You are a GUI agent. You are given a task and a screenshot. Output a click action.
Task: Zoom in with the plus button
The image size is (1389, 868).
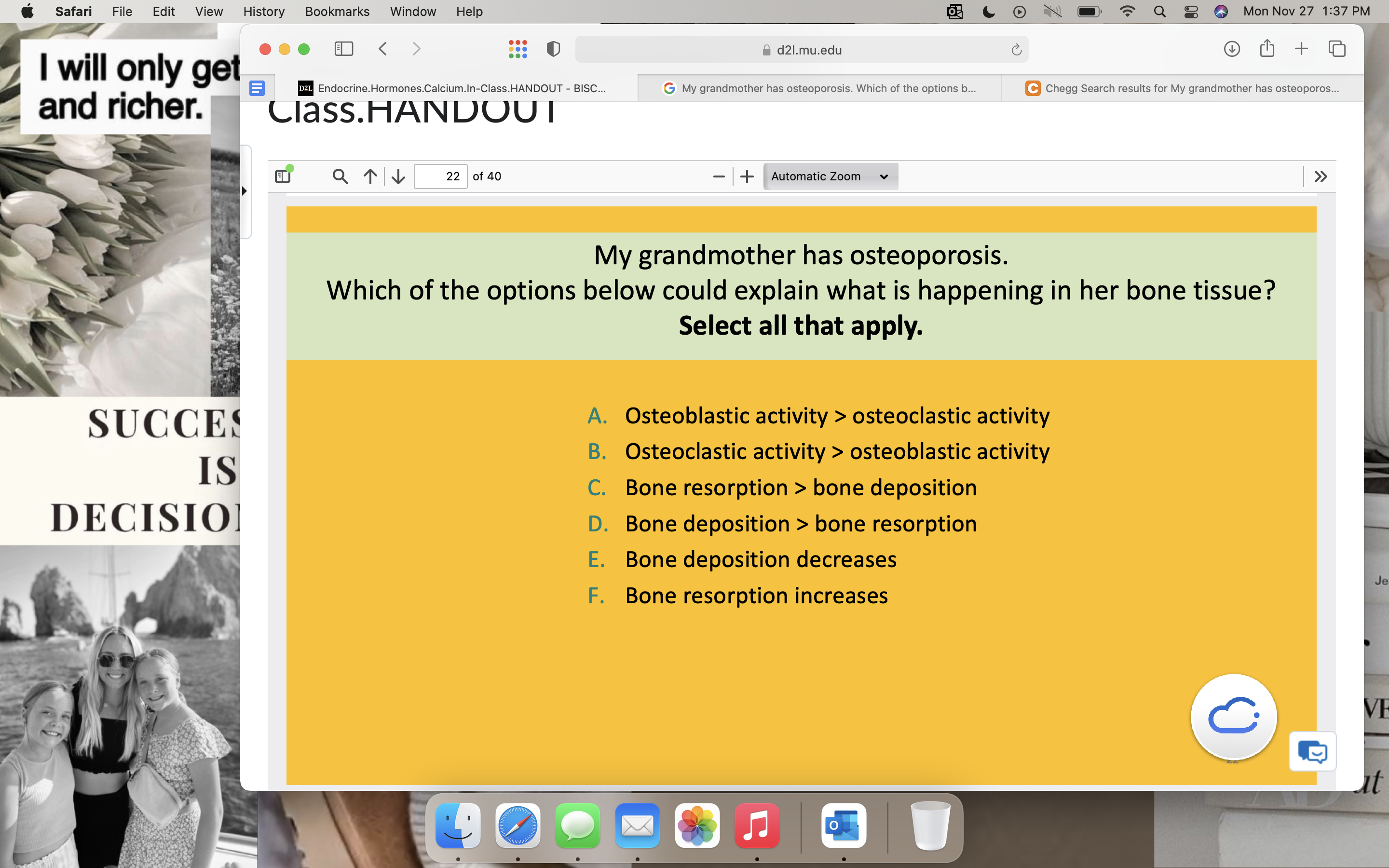[x=747, y=176]
